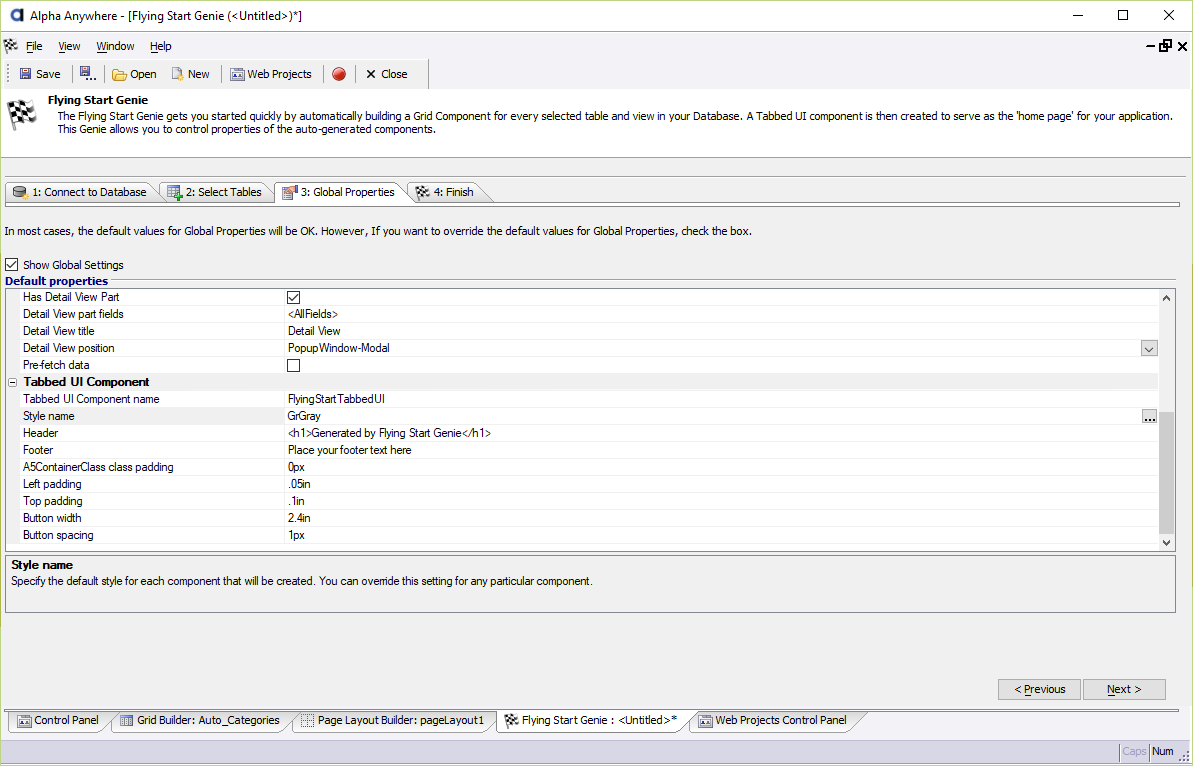Screen dimensions: 1193x766
Task: Click the inner document restore icon
Action: (1166, 46)
